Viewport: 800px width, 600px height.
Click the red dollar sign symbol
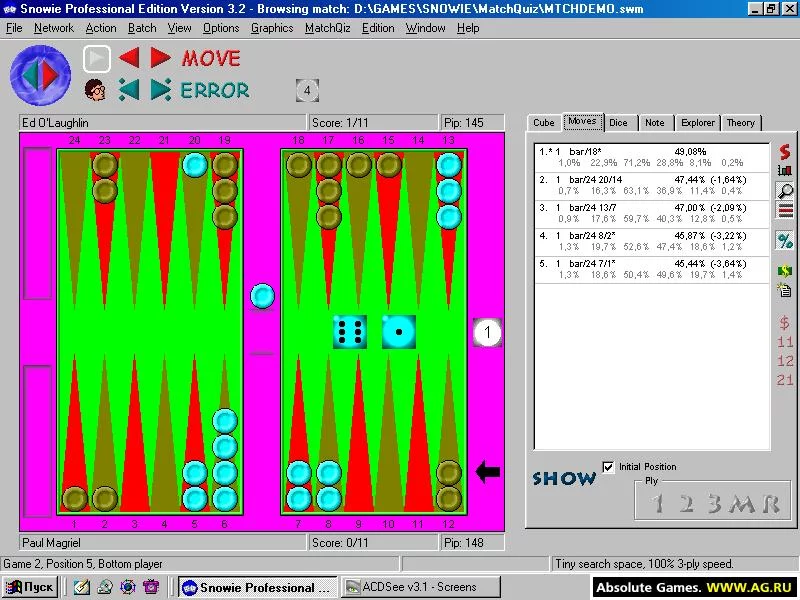(785, 322)
